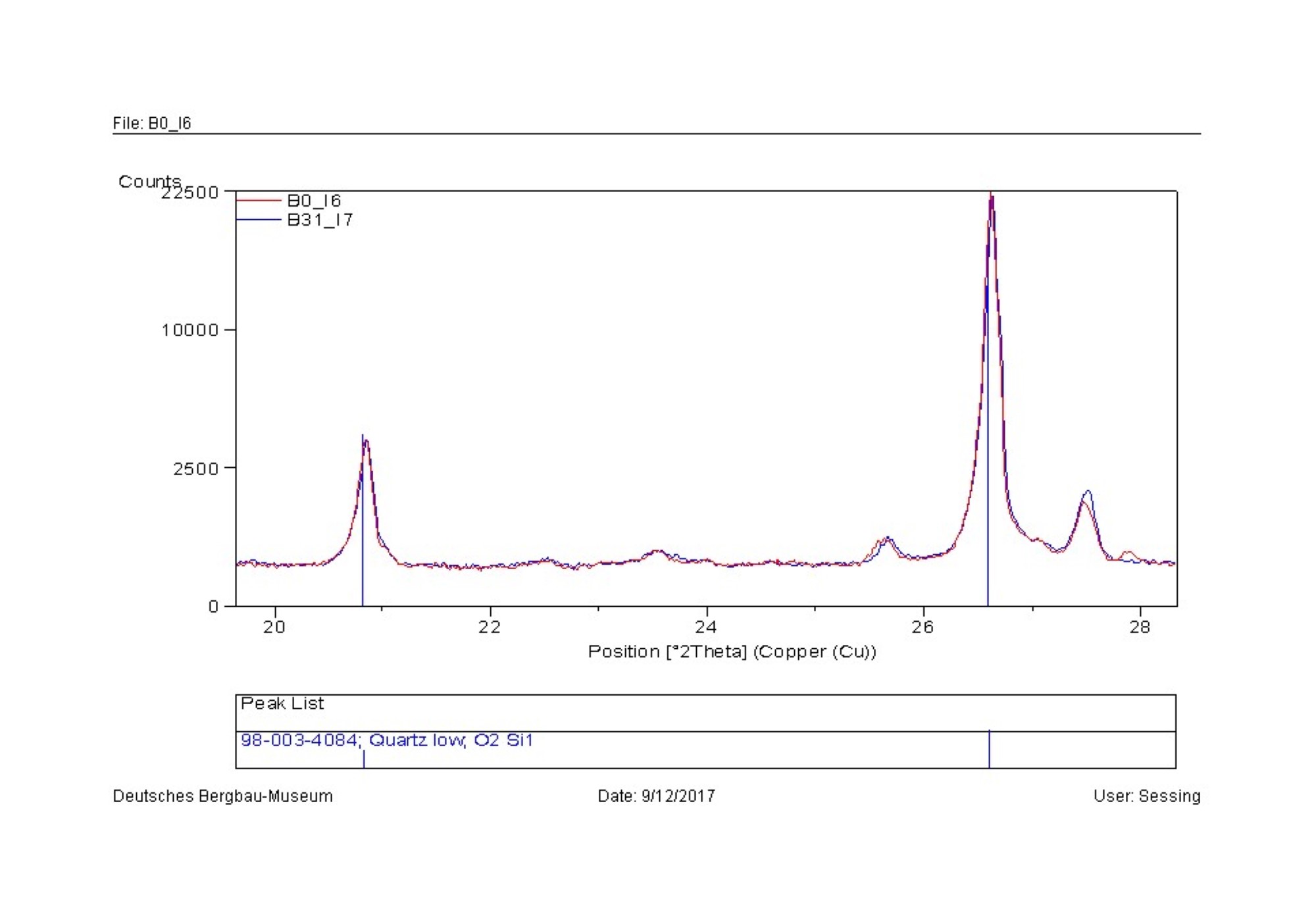
Task: Select the 98-003-4084 Quartz low reference entry
Action: (387, 740)
